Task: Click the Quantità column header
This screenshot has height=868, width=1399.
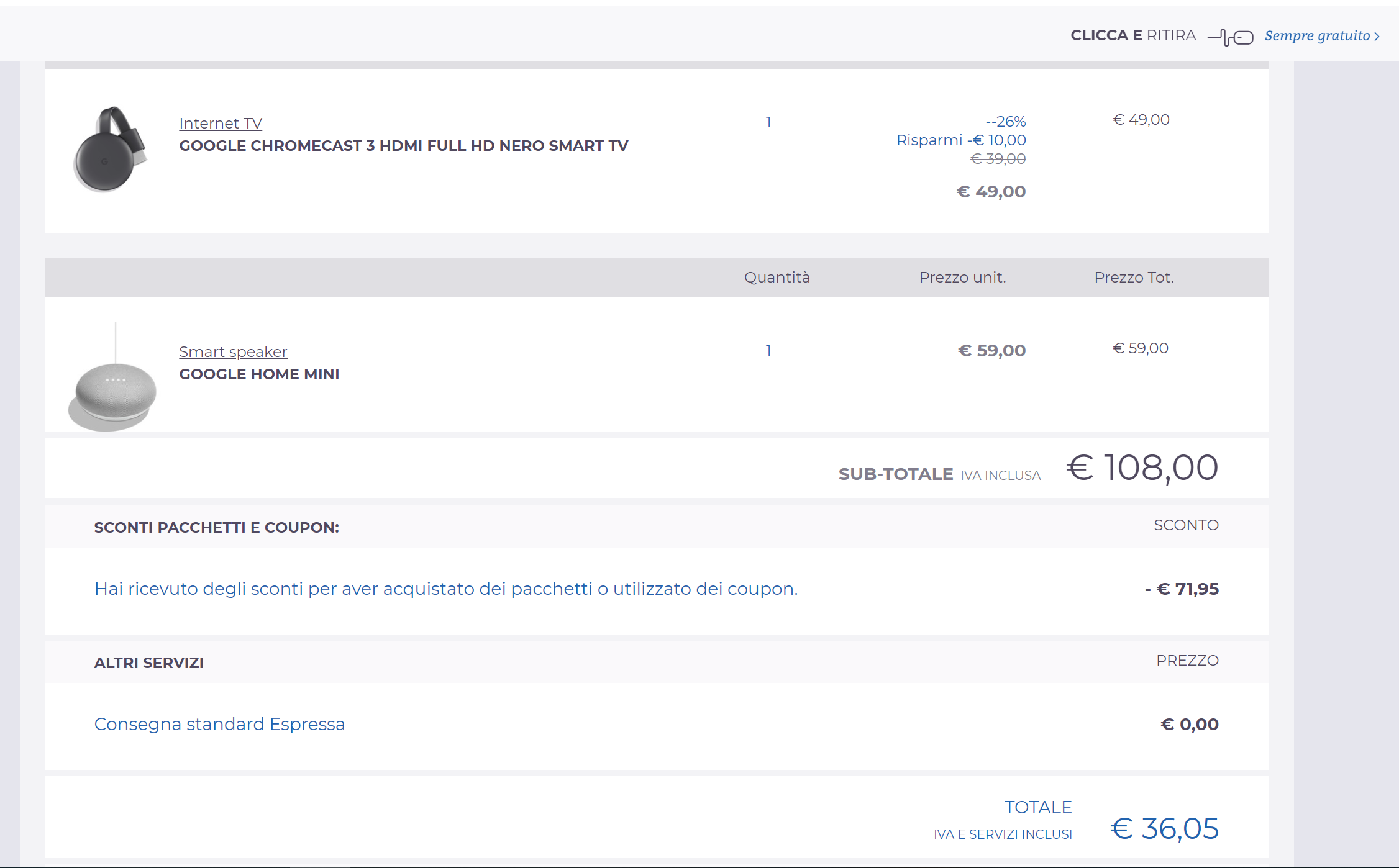Action: pos(777,278)
